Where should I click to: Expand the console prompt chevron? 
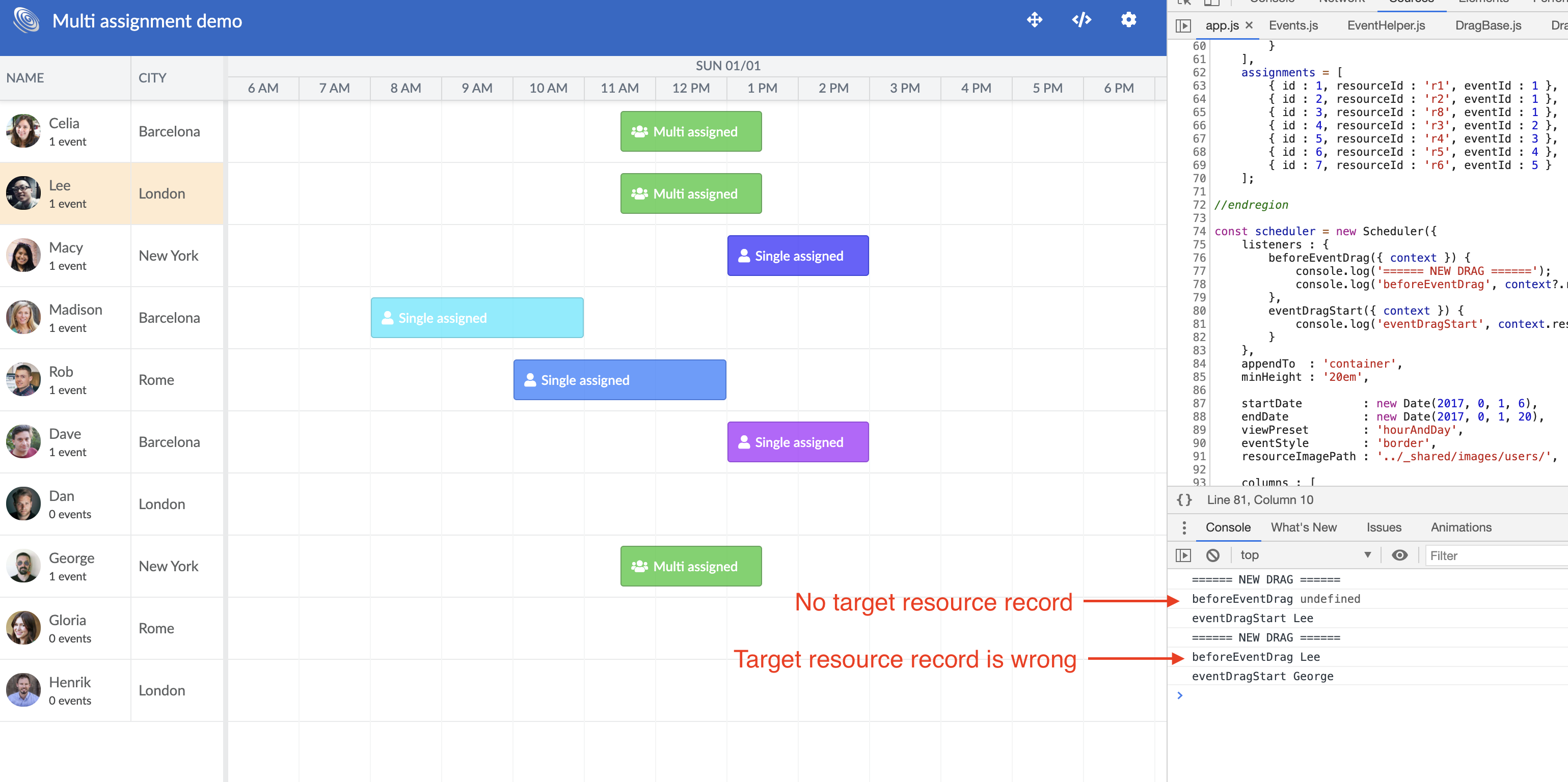(1180, 695)
